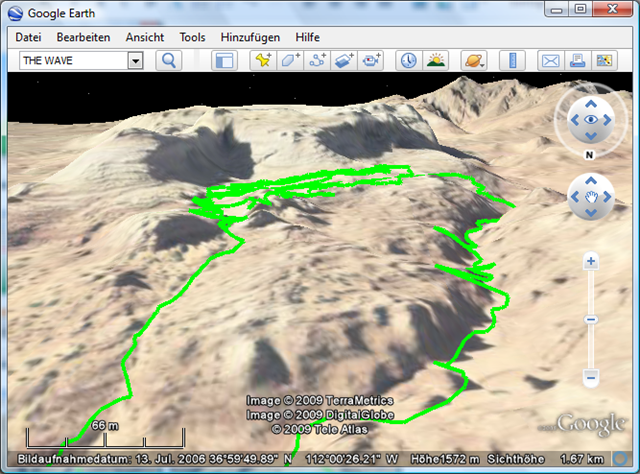Open the THE WAVE search dropdown arrow

point(135,60)
